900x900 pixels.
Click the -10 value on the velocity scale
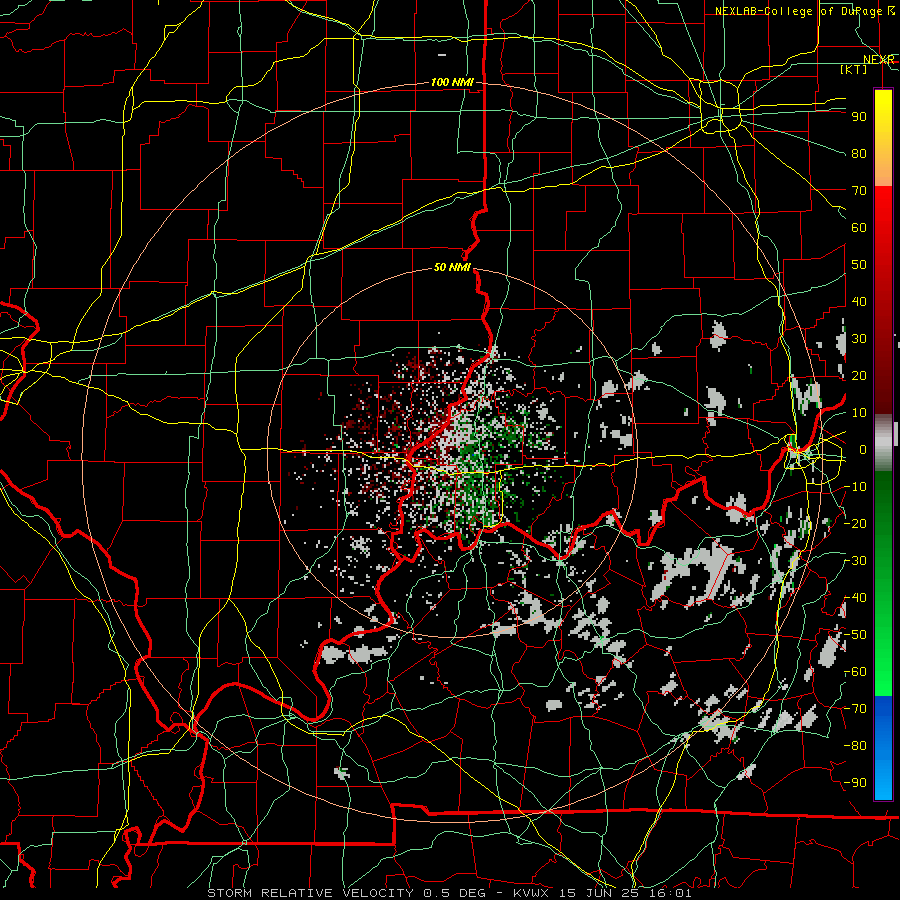[x=855, y=487]
